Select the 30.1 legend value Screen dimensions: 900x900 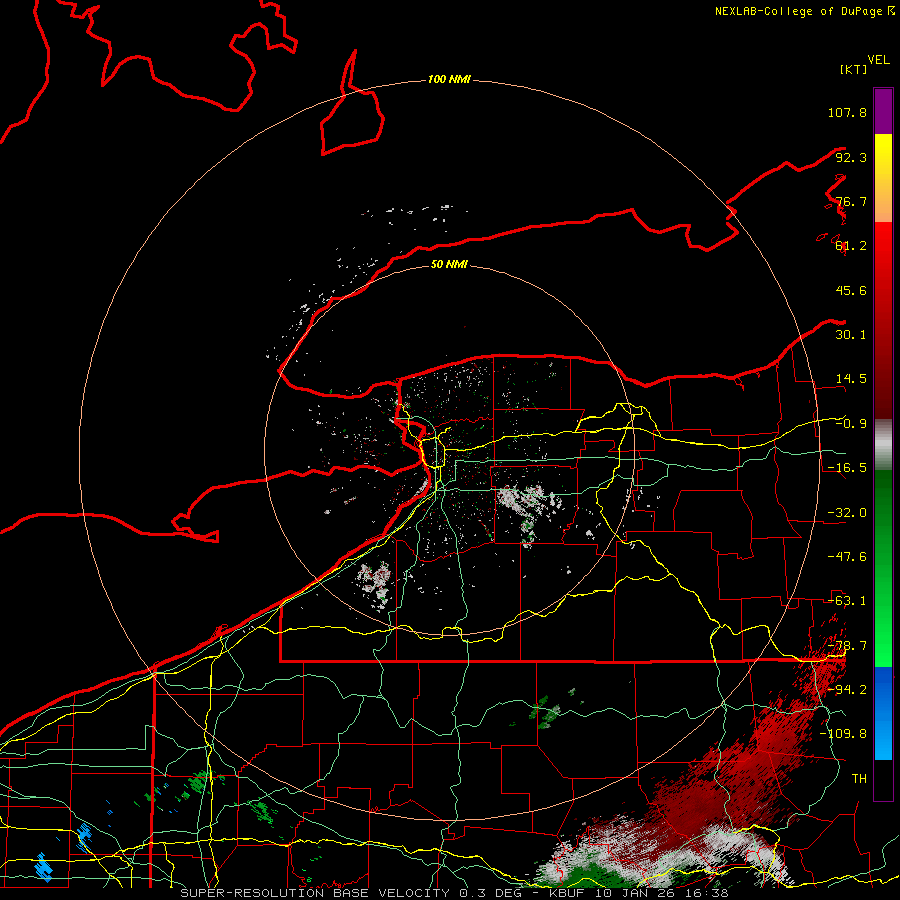coord(851,335)
